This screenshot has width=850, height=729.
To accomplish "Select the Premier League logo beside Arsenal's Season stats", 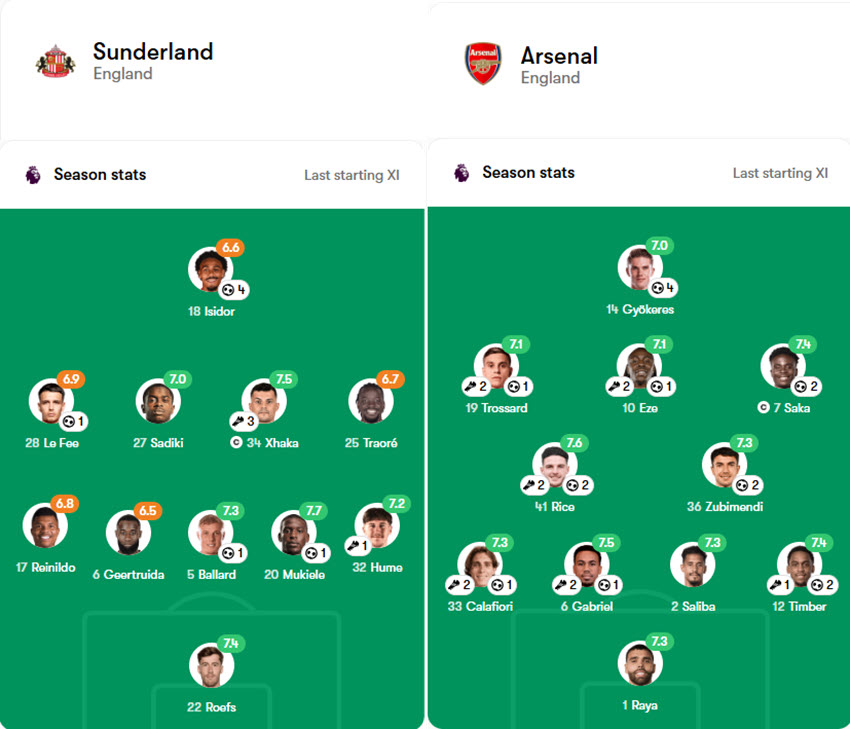I will (x=460, y=172).
